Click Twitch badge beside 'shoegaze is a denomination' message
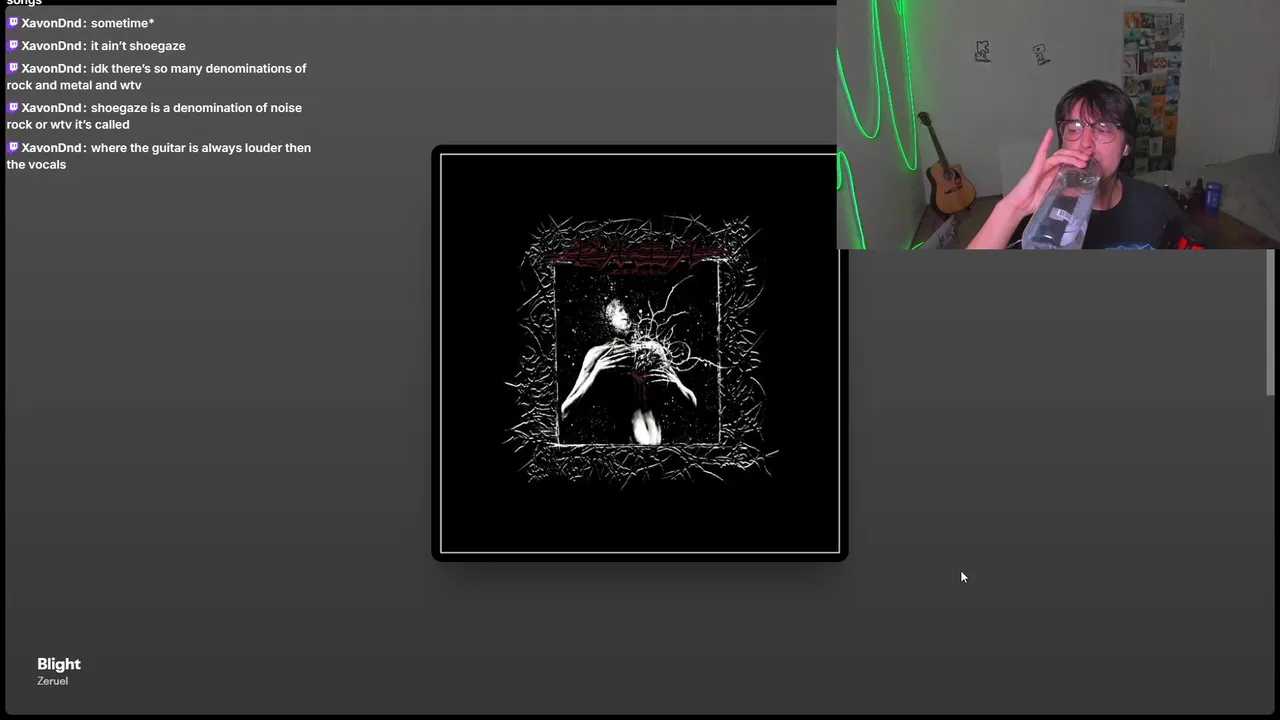The width and height of the screenshot is (1280, 720). 13,107
